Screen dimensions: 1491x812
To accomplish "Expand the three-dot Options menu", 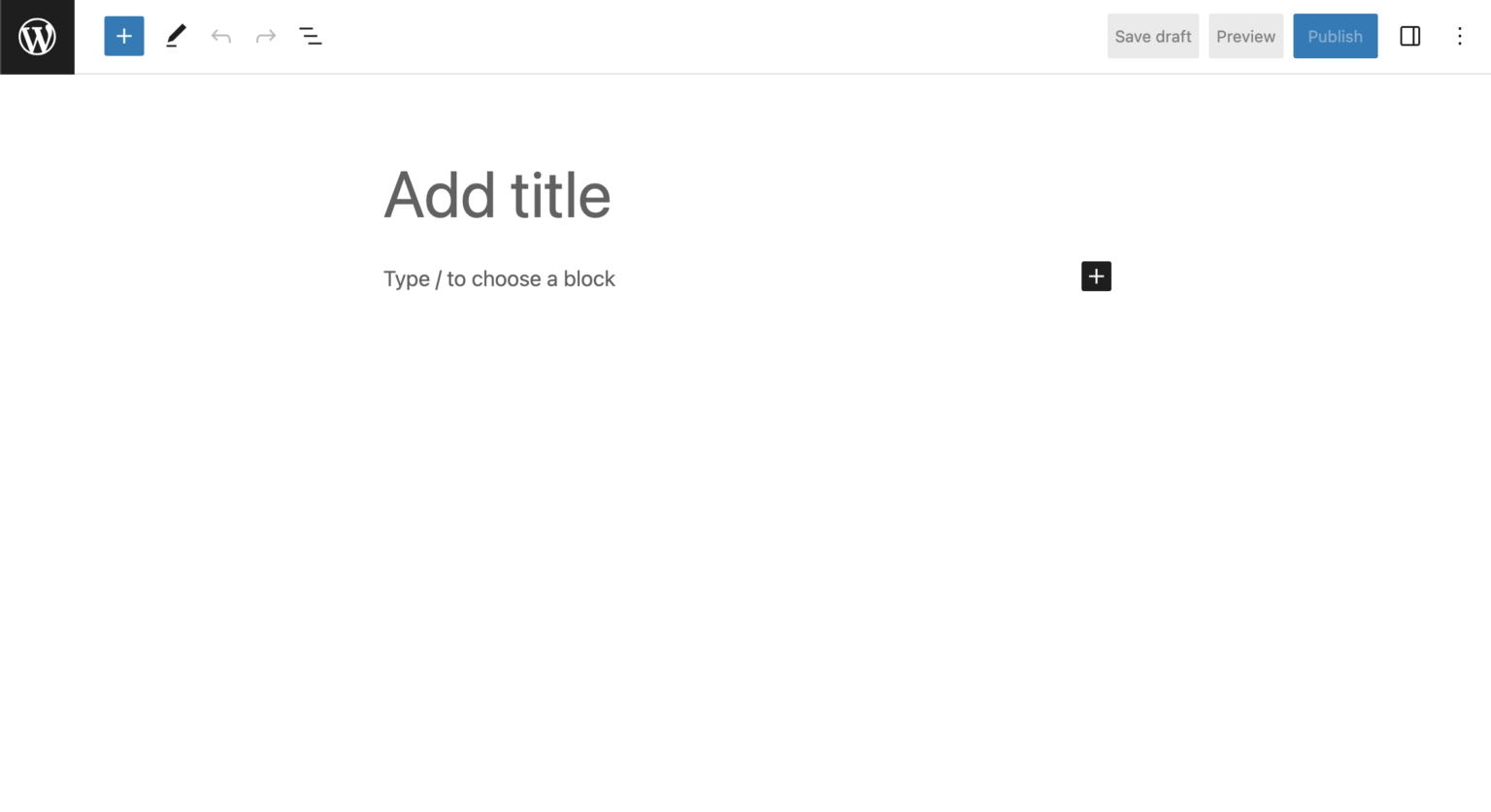I will coord(1460,36).
